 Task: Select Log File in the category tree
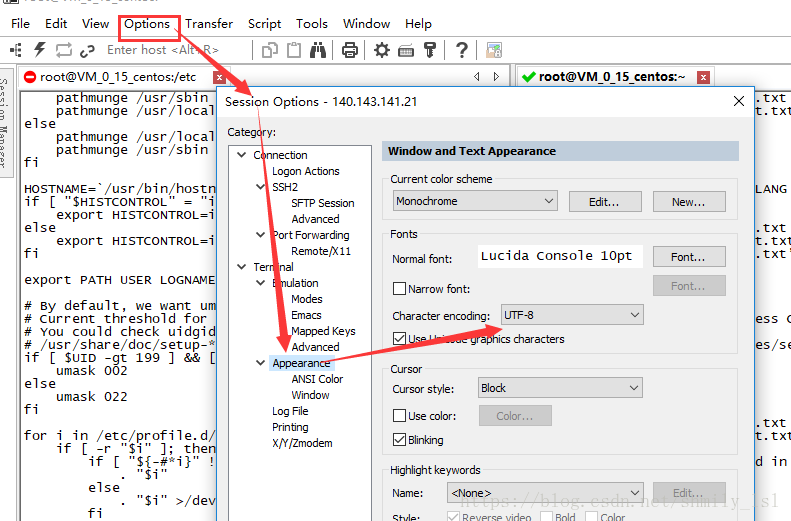coord(290,411)
